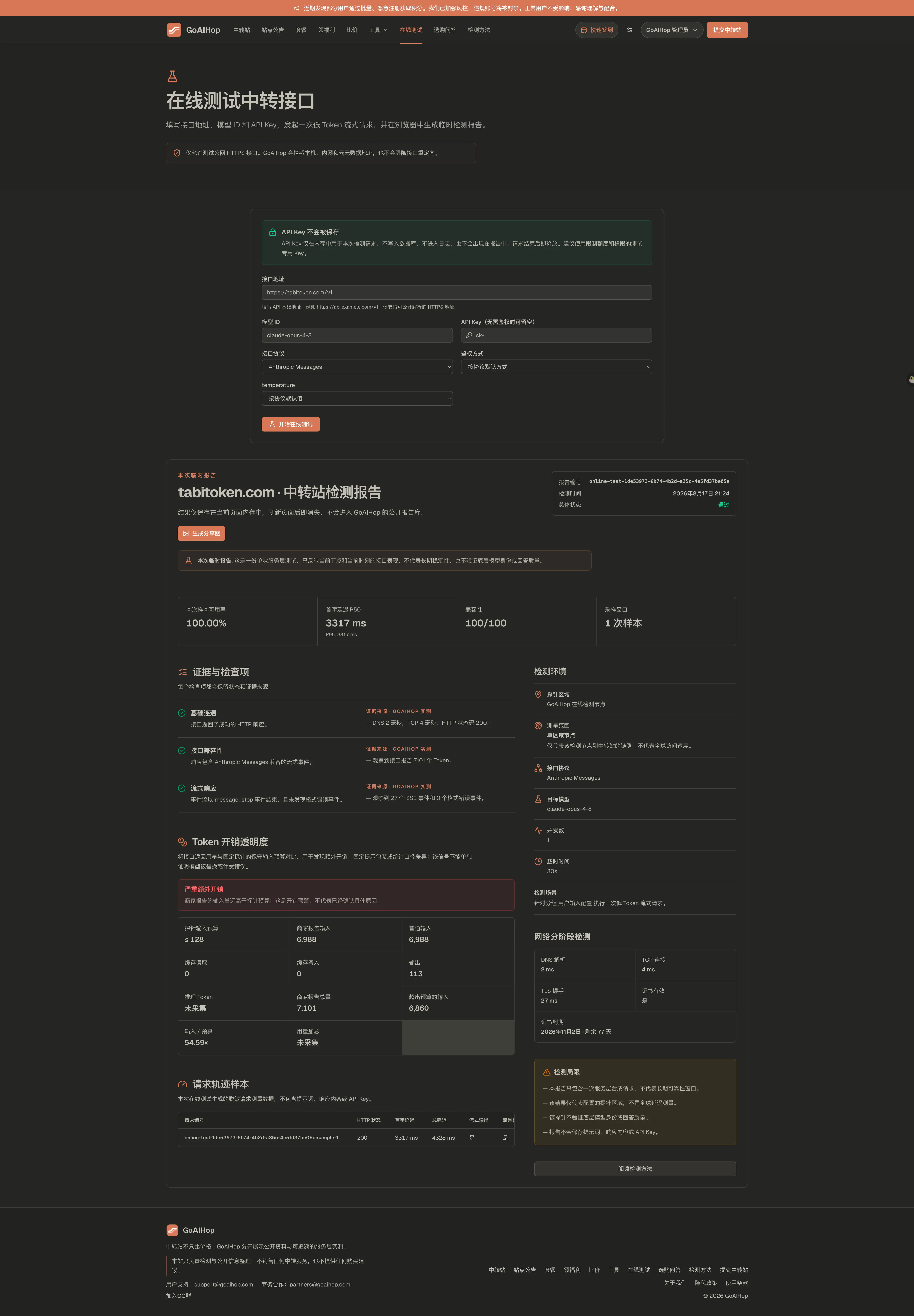Open the 使用条款 footer link
This screenshot has height=1316, width=914.
tap(737, 1283)
